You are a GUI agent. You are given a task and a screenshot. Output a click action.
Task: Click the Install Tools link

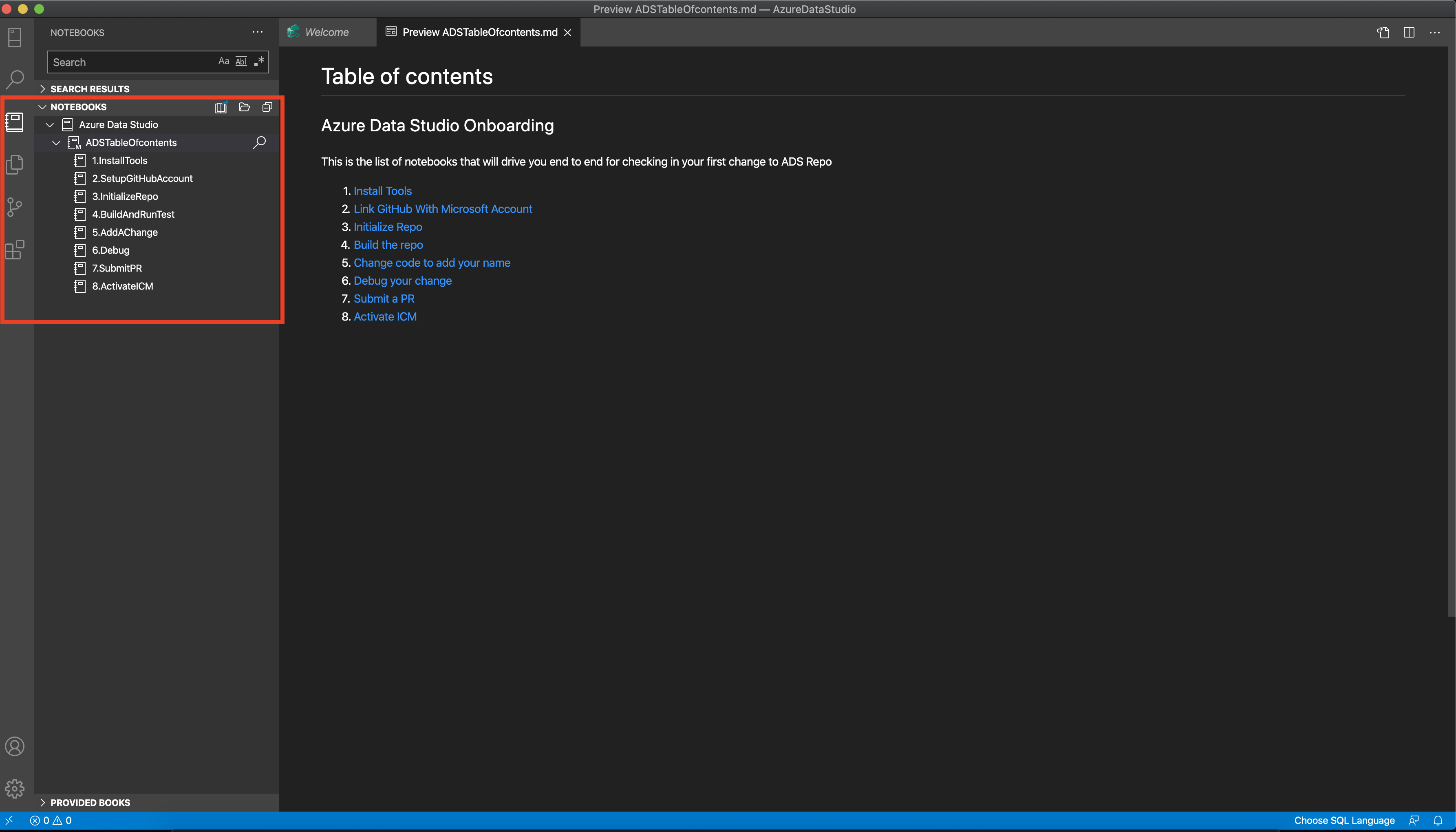point(382,190)
